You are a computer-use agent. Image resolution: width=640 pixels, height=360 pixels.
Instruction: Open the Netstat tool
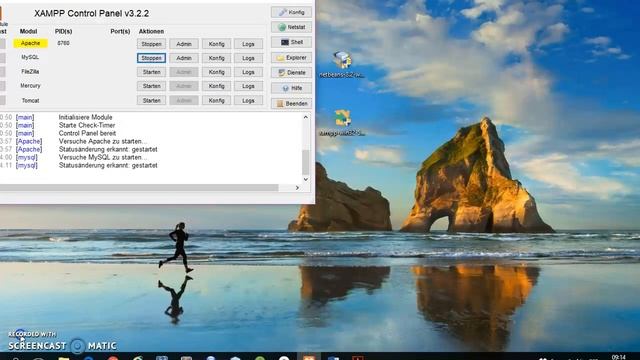click(x=291, y=27)
